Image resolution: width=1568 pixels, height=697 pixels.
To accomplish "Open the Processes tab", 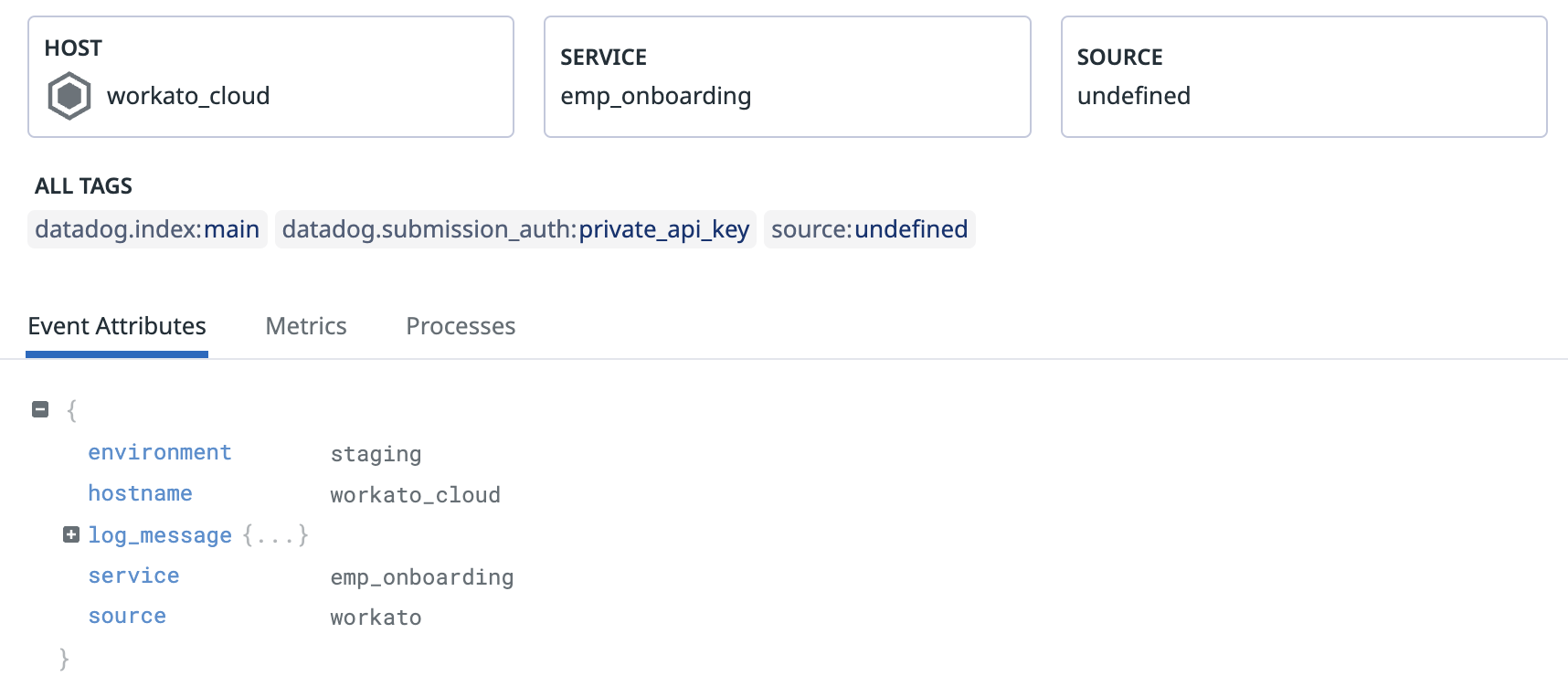I will point(461,326).
